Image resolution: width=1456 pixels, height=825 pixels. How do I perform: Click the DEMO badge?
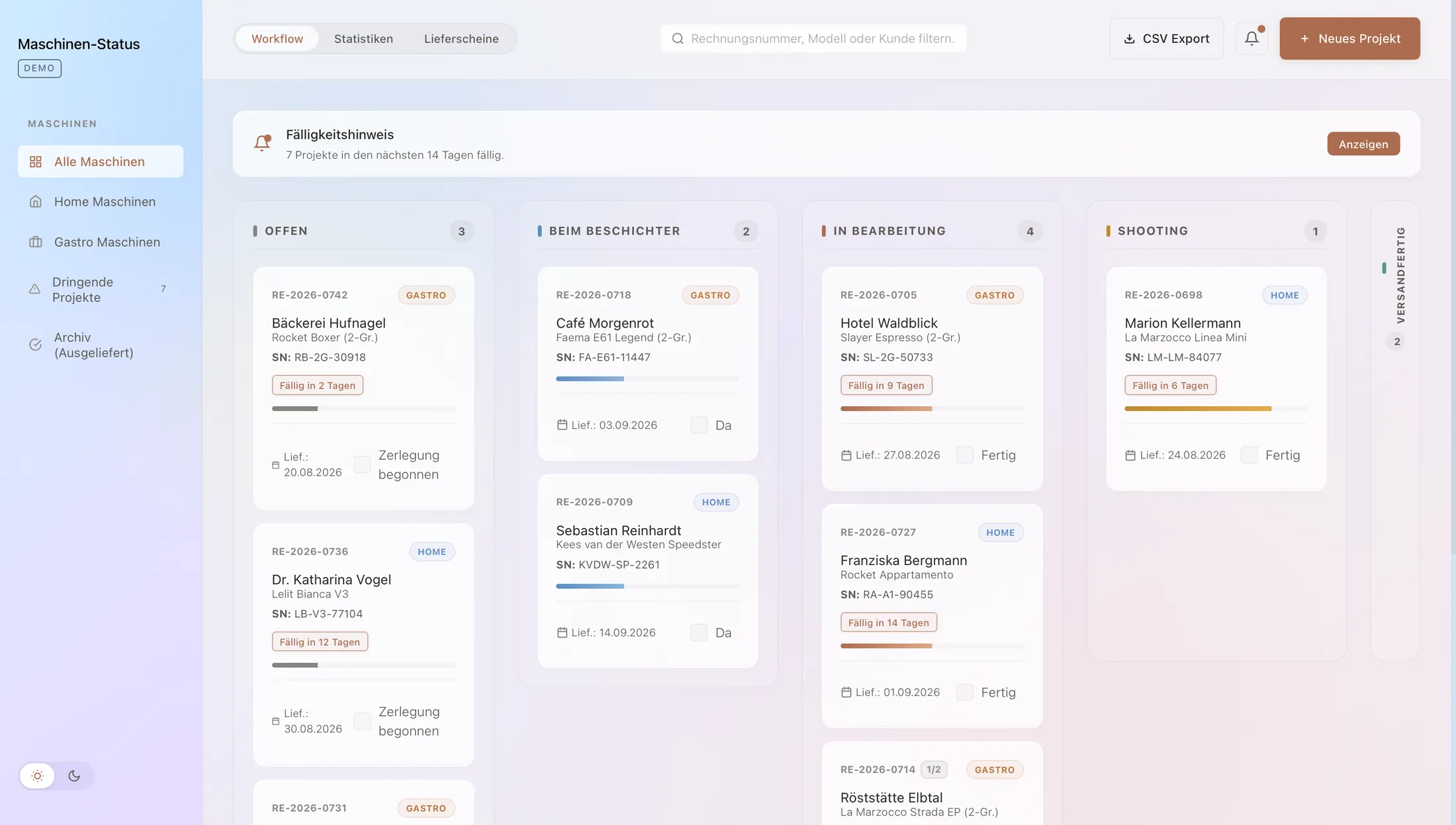click(40, 68)
